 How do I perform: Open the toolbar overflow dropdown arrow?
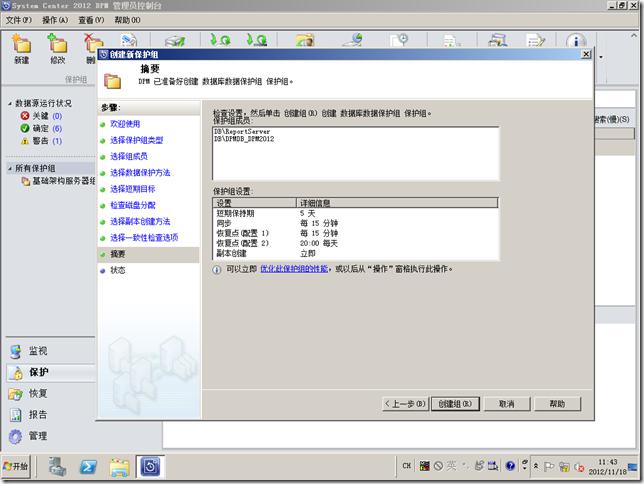[601, 57]
